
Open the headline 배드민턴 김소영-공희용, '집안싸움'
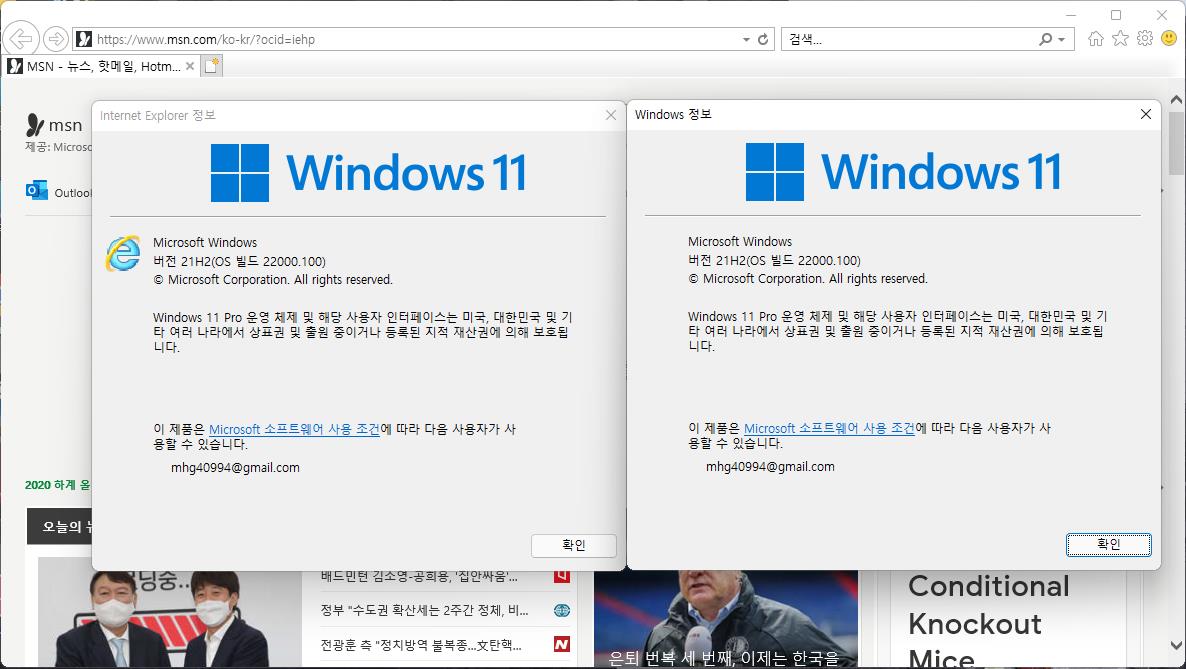point(419,577)
